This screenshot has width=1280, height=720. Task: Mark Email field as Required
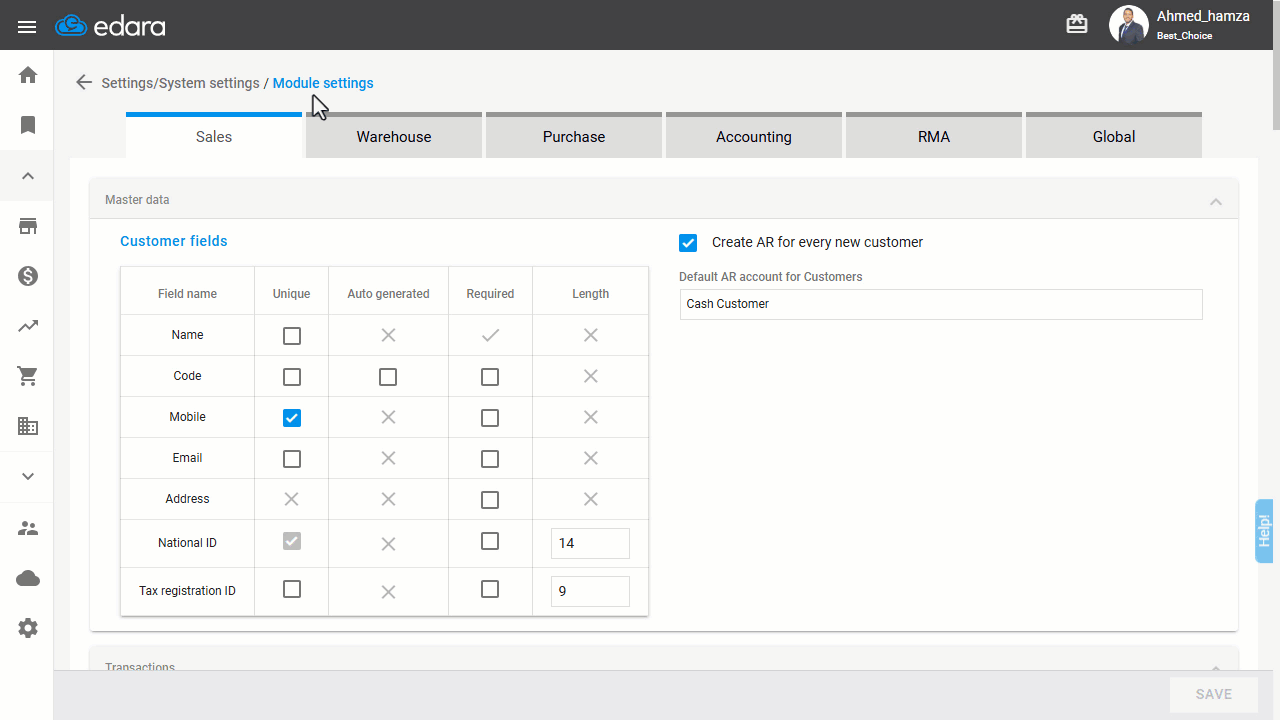tap(490, 459)
